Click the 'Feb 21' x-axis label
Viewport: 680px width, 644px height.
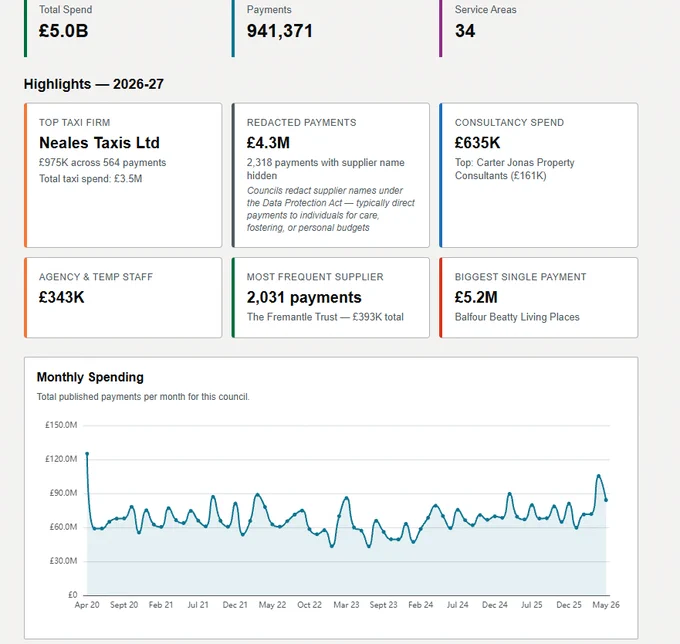pyautogui.click(x=161, y=605)
